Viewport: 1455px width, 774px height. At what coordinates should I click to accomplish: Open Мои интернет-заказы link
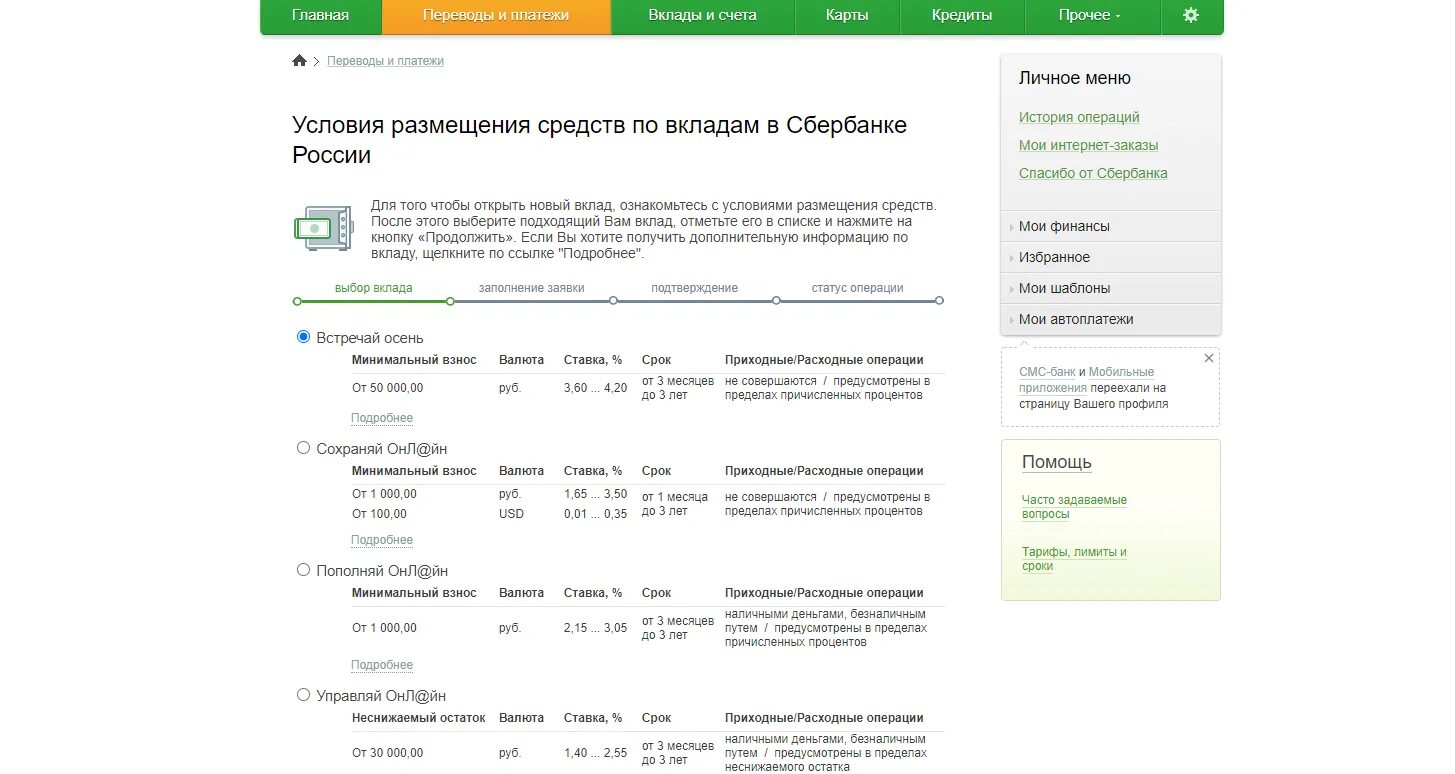(1088, 145)
